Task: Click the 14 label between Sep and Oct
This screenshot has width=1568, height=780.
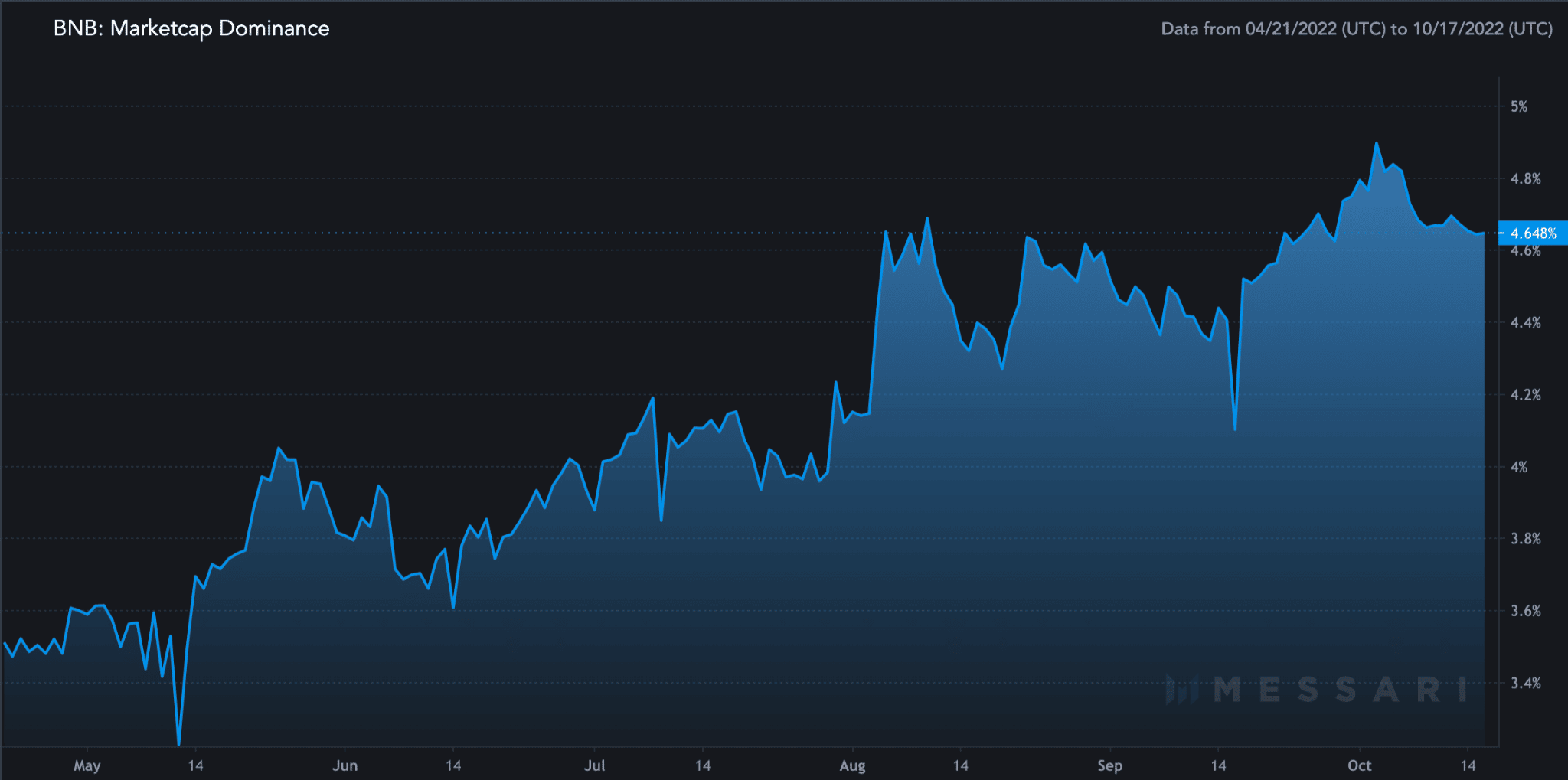Action: 1219,765
